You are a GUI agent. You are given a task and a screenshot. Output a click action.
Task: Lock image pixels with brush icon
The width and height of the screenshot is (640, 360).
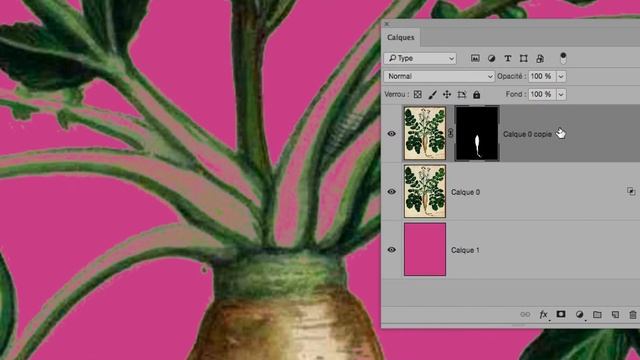point(433,95)
